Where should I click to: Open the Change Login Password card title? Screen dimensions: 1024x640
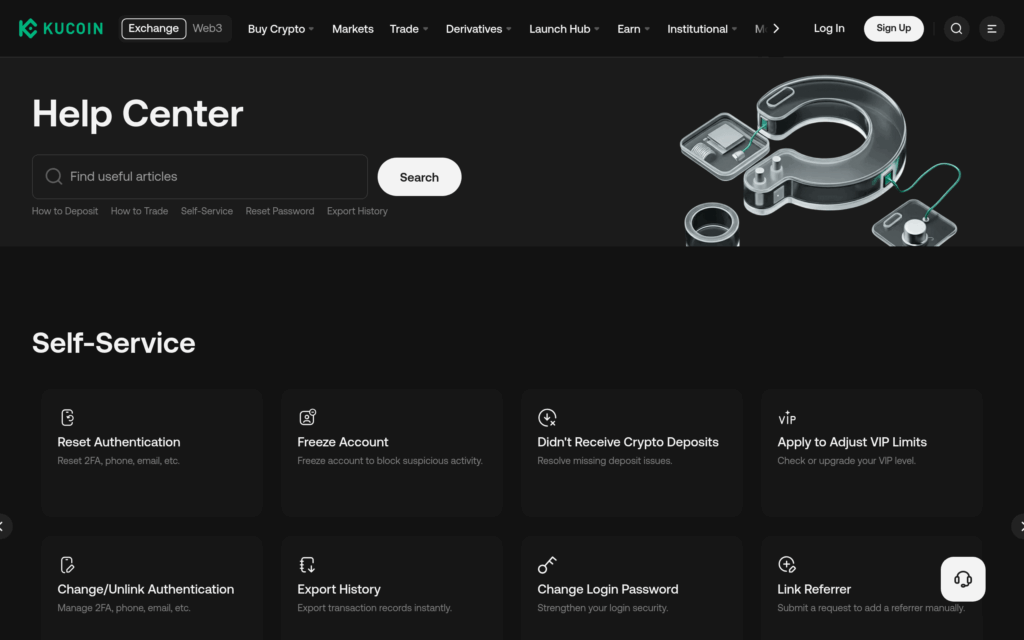pyautogui.click(x=607, y=589)
